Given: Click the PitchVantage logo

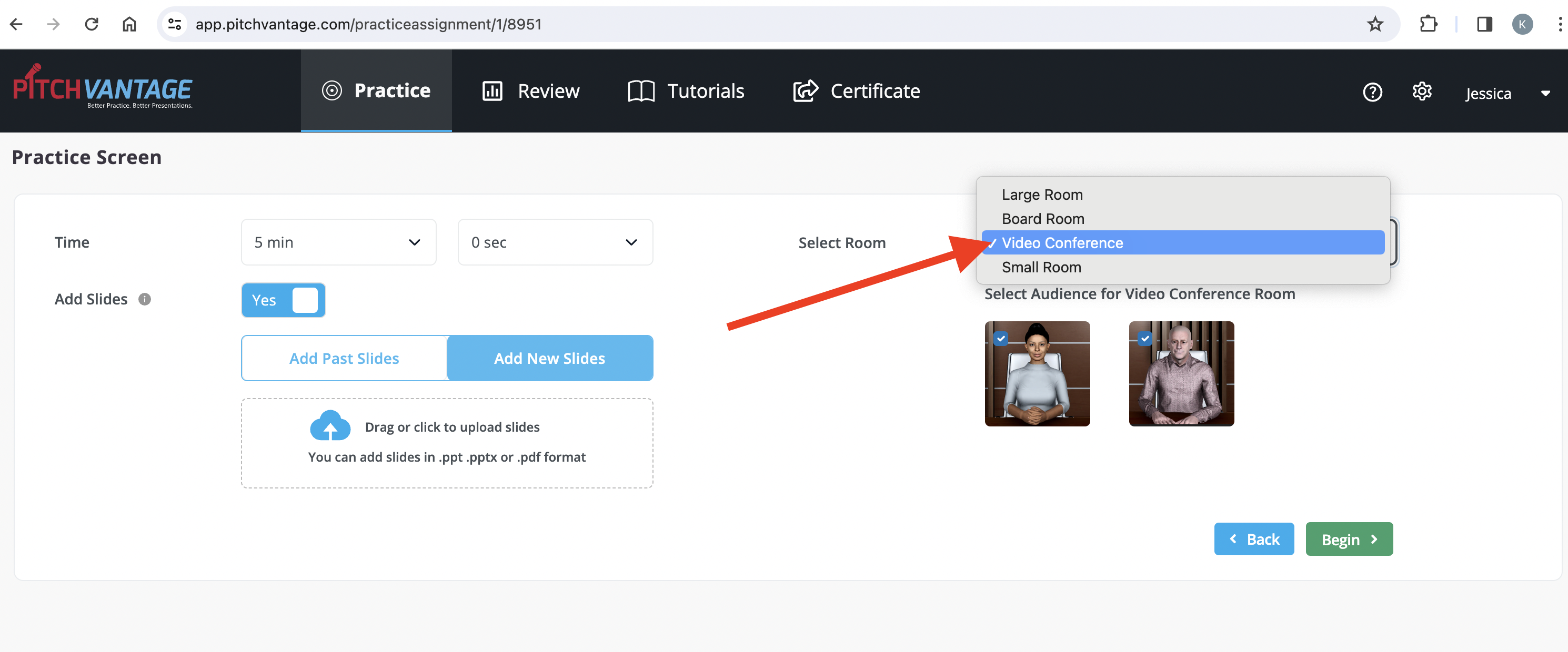Looking at the screenshot, I should coord(103,89).
